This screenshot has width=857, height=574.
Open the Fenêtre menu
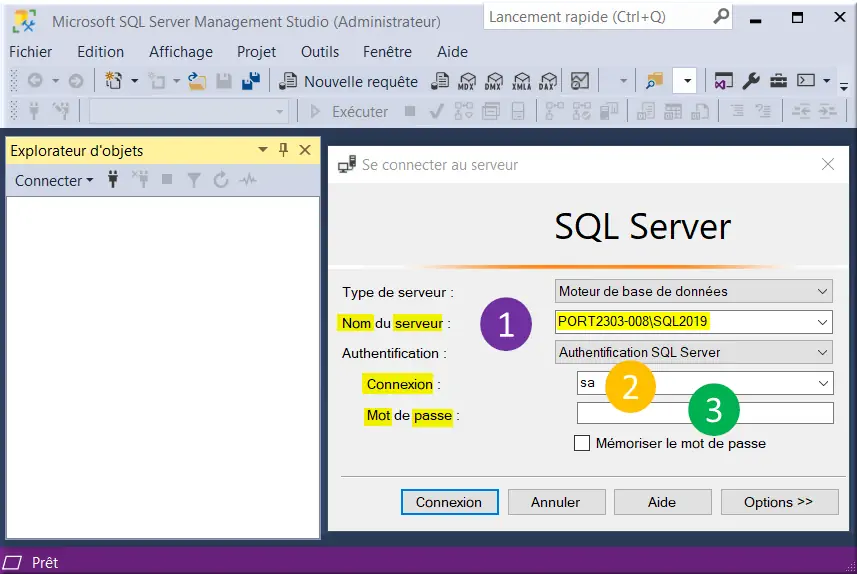click(388, 52)
